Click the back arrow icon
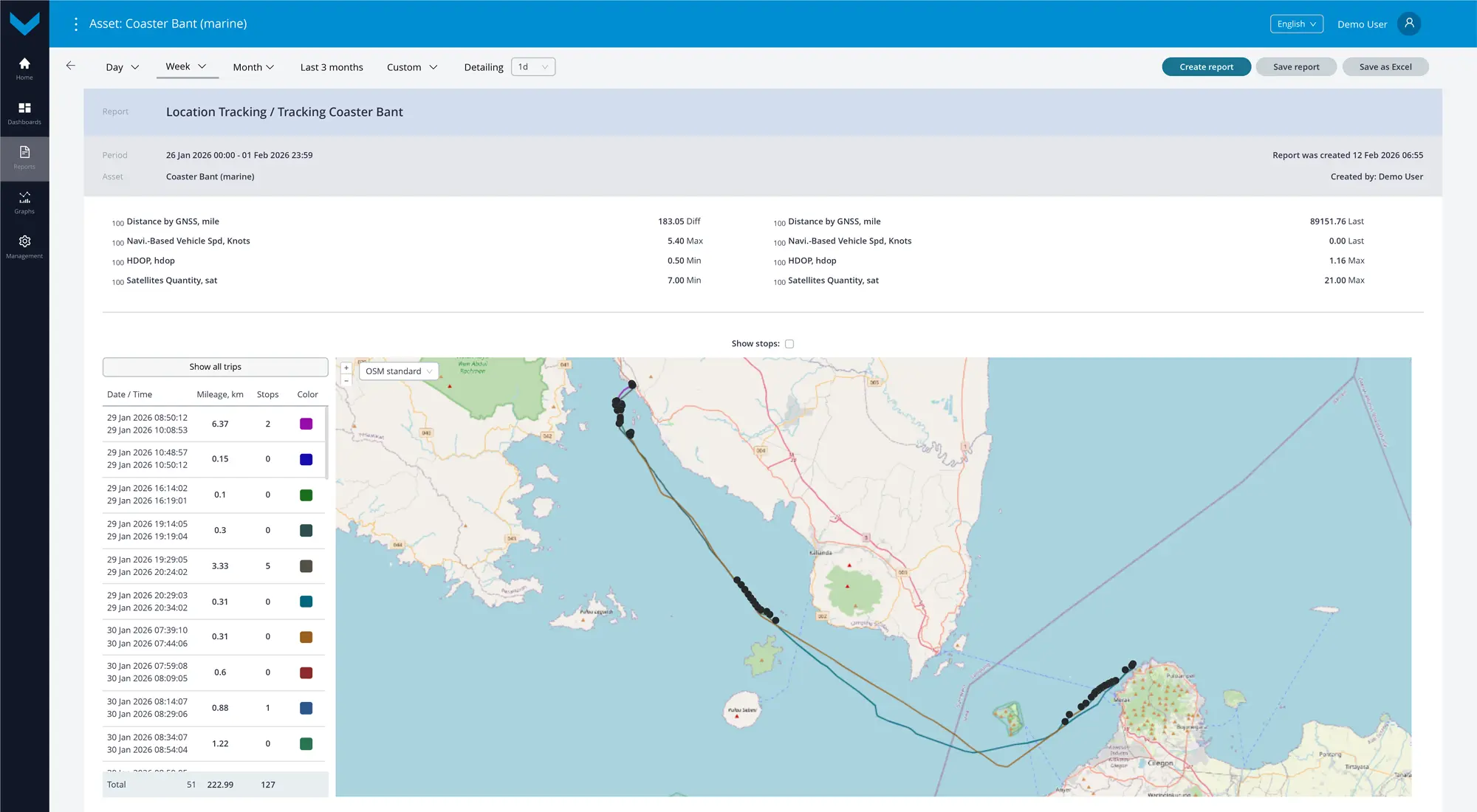Viewport: 1477px width, 812px height. (x=71, y=66)
